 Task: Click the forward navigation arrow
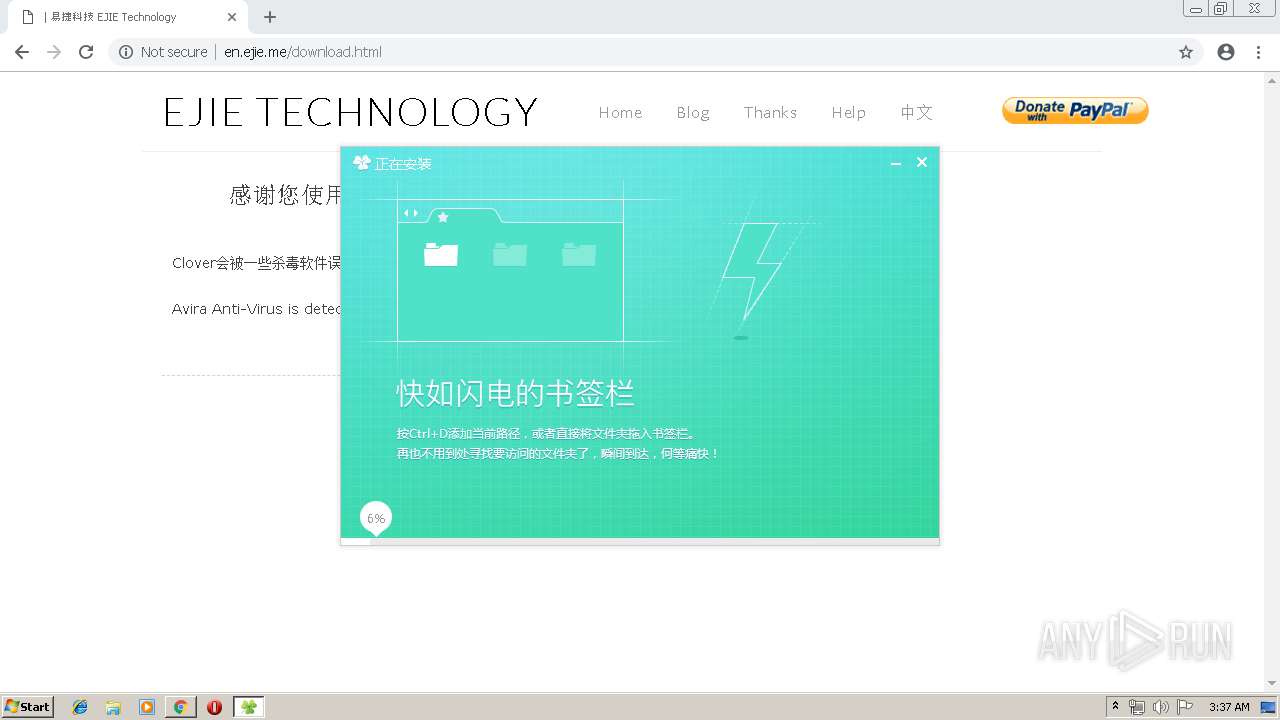(x=54, y=52)
